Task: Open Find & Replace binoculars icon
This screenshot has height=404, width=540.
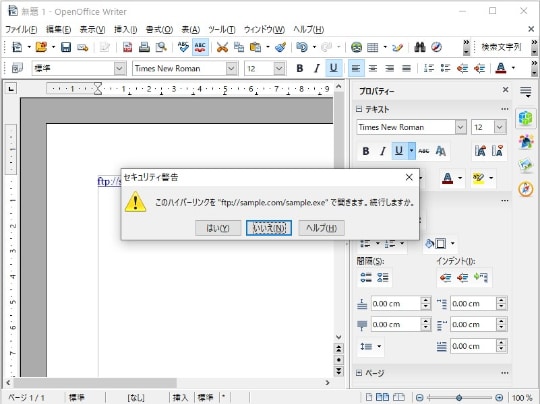Action: [419, 47]
